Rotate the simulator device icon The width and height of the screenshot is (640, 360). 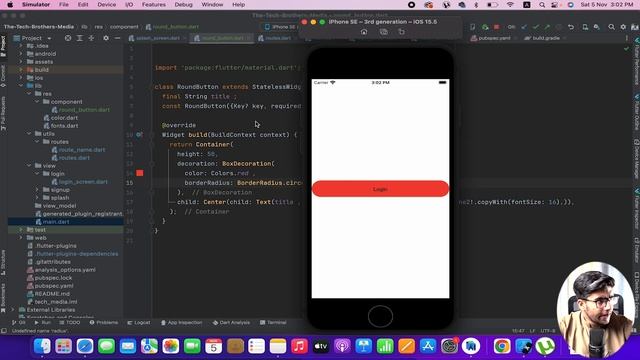click(x=402, y=32)
